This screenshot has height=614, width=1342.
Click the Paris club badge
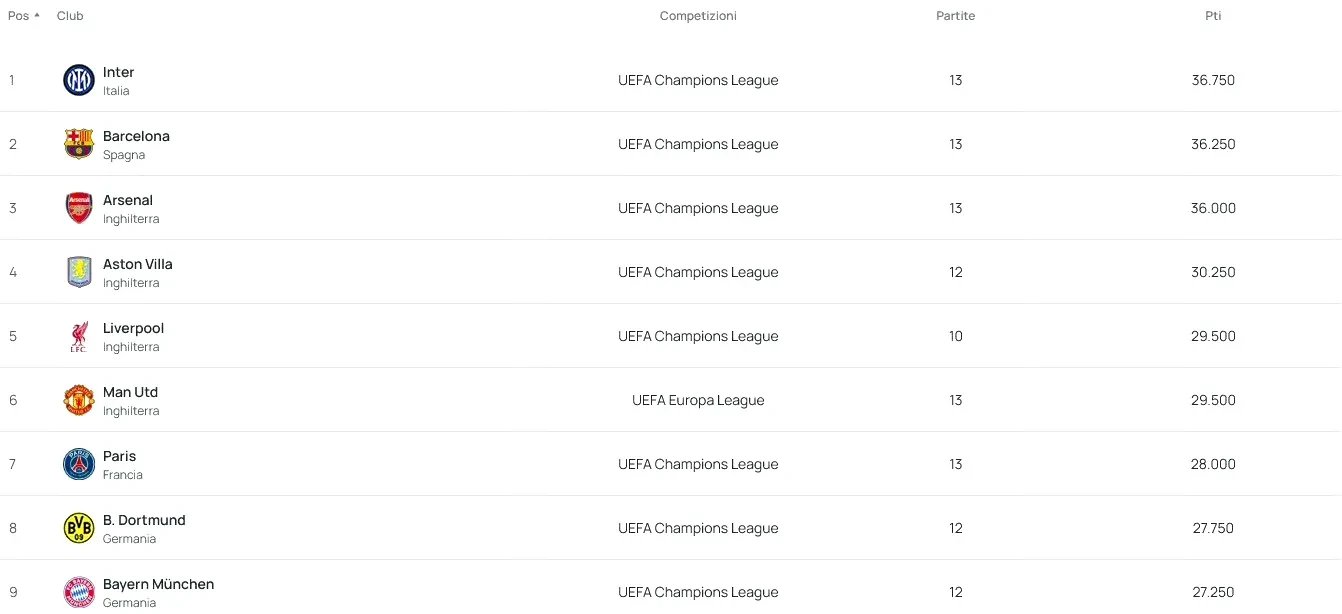click(x=79, y=464)
